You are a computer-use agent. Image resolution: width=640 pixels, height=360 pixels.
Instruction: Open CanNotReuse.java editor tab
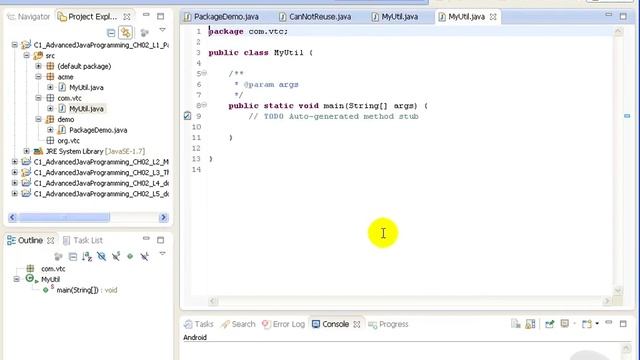315,17
